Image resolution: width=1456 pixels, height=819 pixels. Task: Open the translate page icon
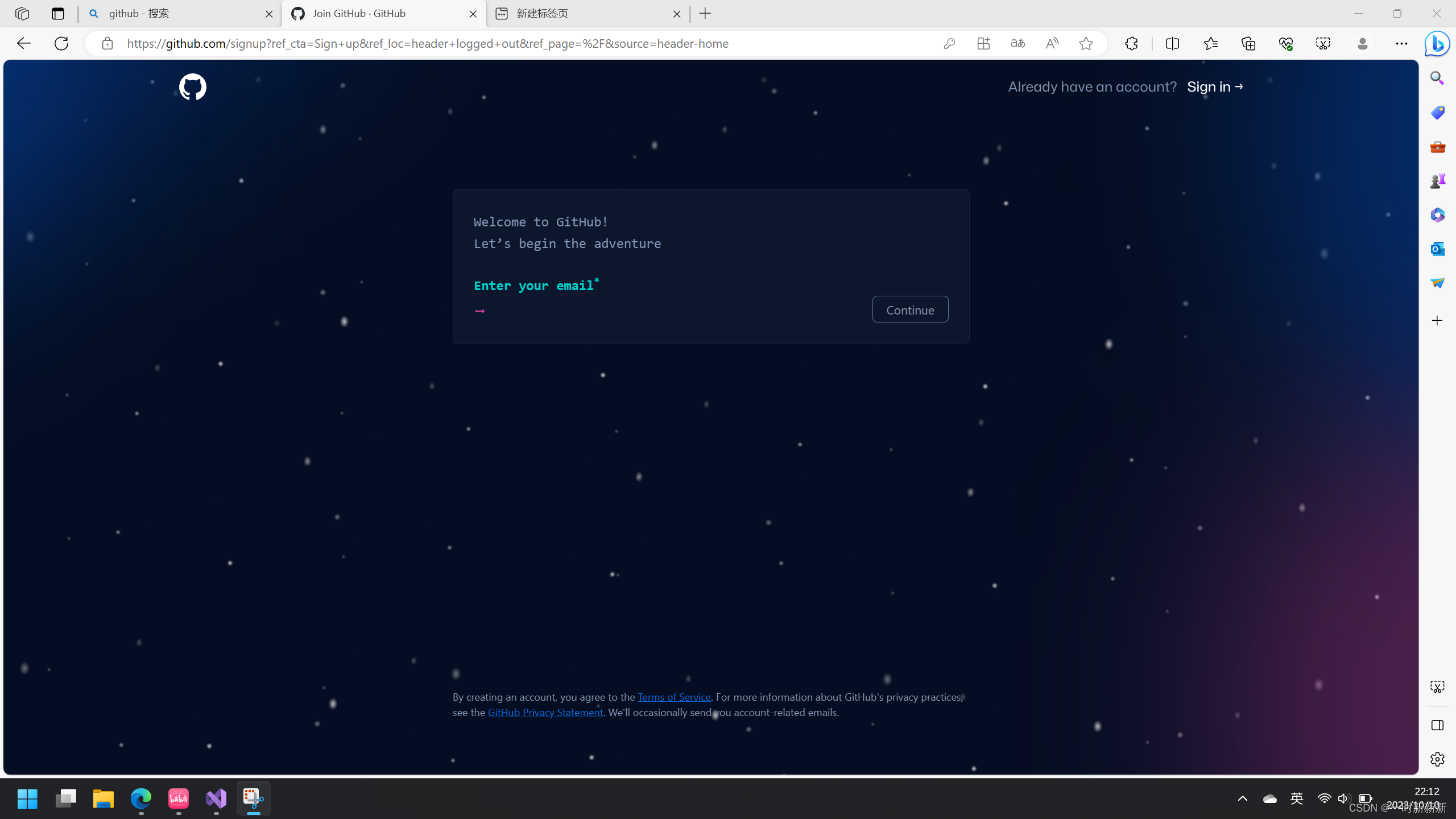pos(1017,44)
